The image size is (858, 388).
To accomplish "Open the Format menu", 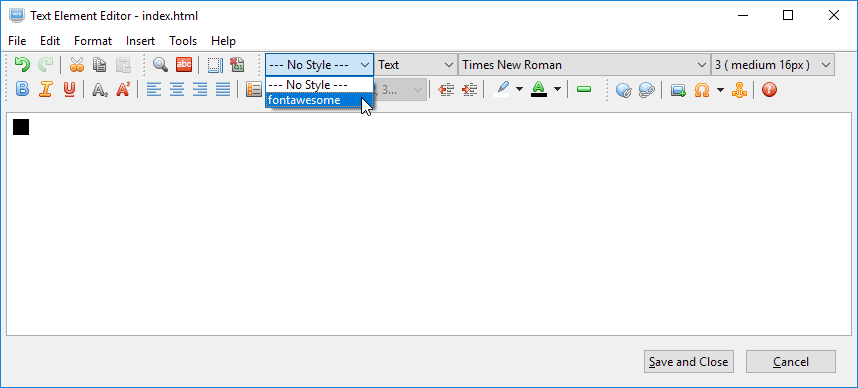I will pyautogui.click(x=93, y=40).
